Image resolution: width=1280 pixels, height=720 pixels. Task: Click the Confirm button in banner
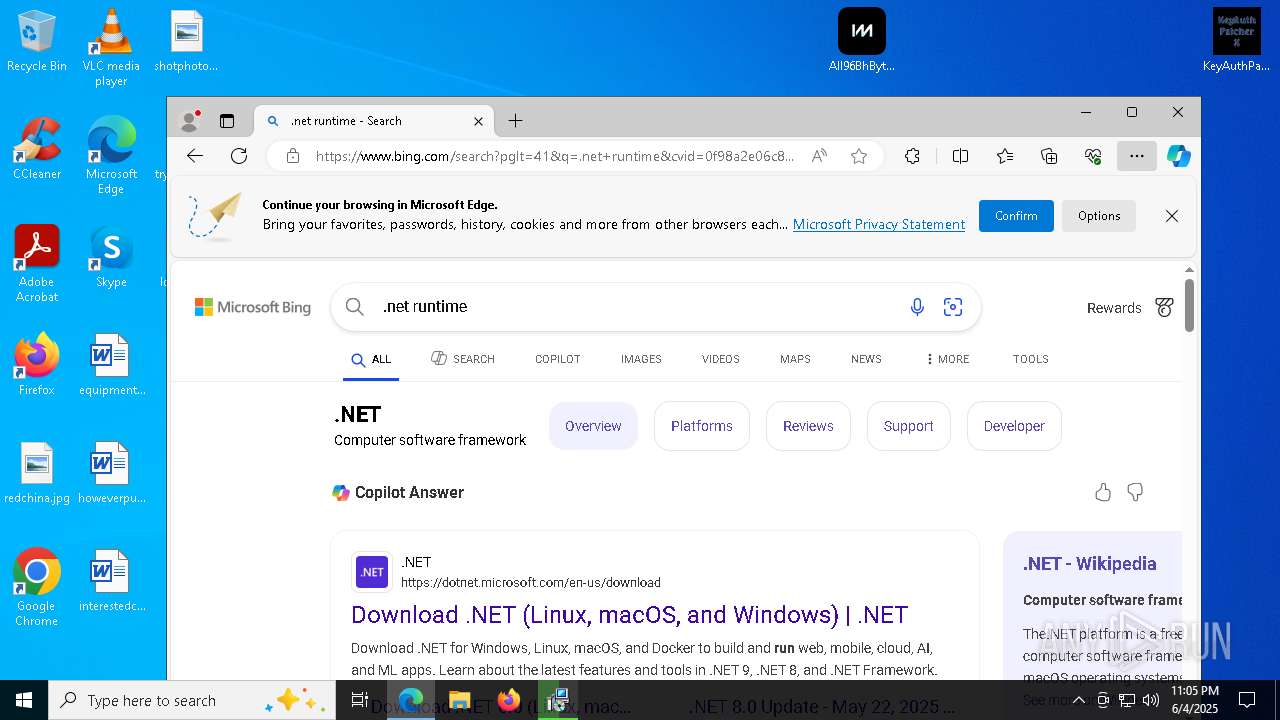point(1016,216)
